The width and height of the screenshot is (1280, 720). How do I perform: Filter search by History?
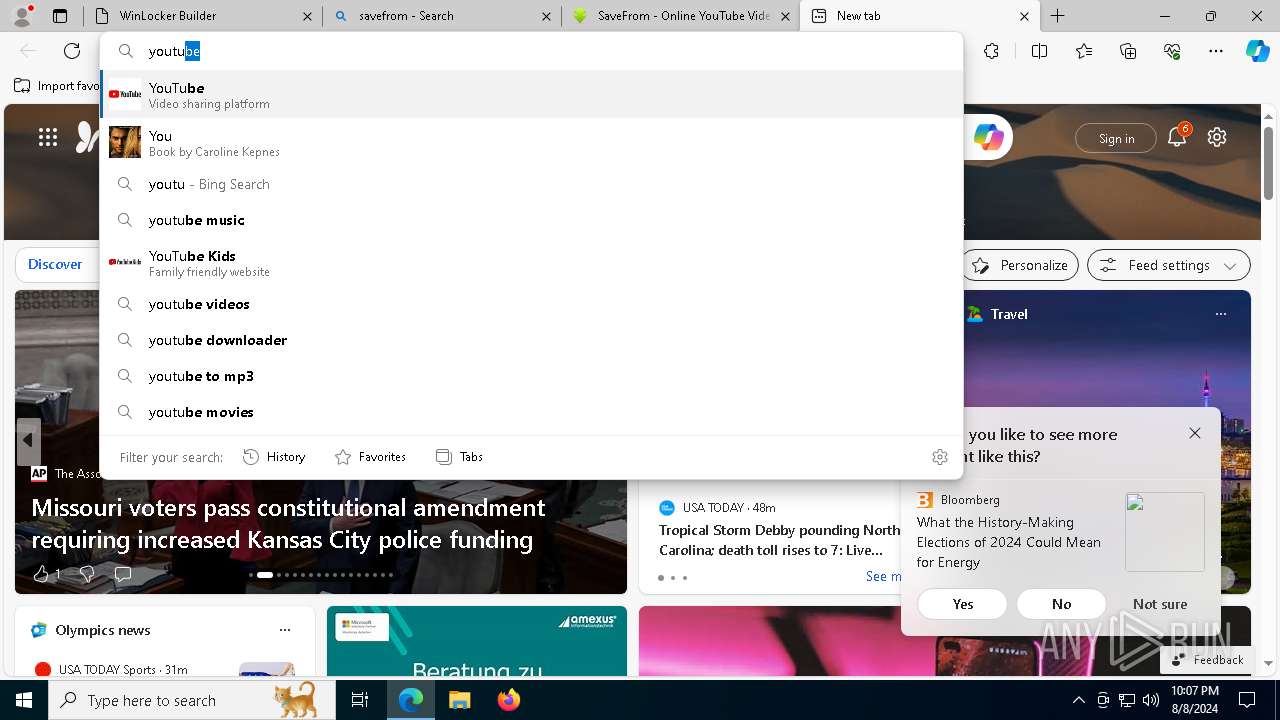(x=274, y=457)
